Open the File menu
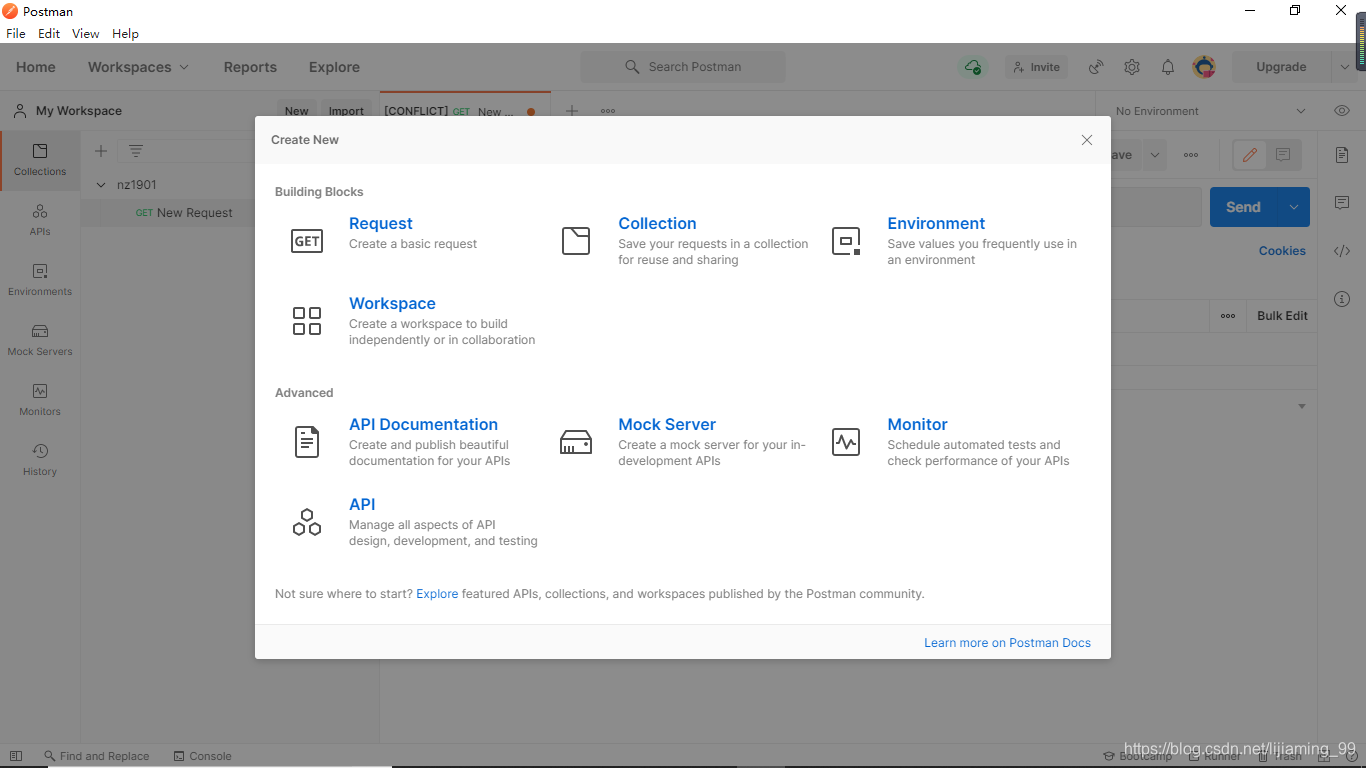Screen dimensions: 1366x768 pyautogui.click(x=16, y=33)
